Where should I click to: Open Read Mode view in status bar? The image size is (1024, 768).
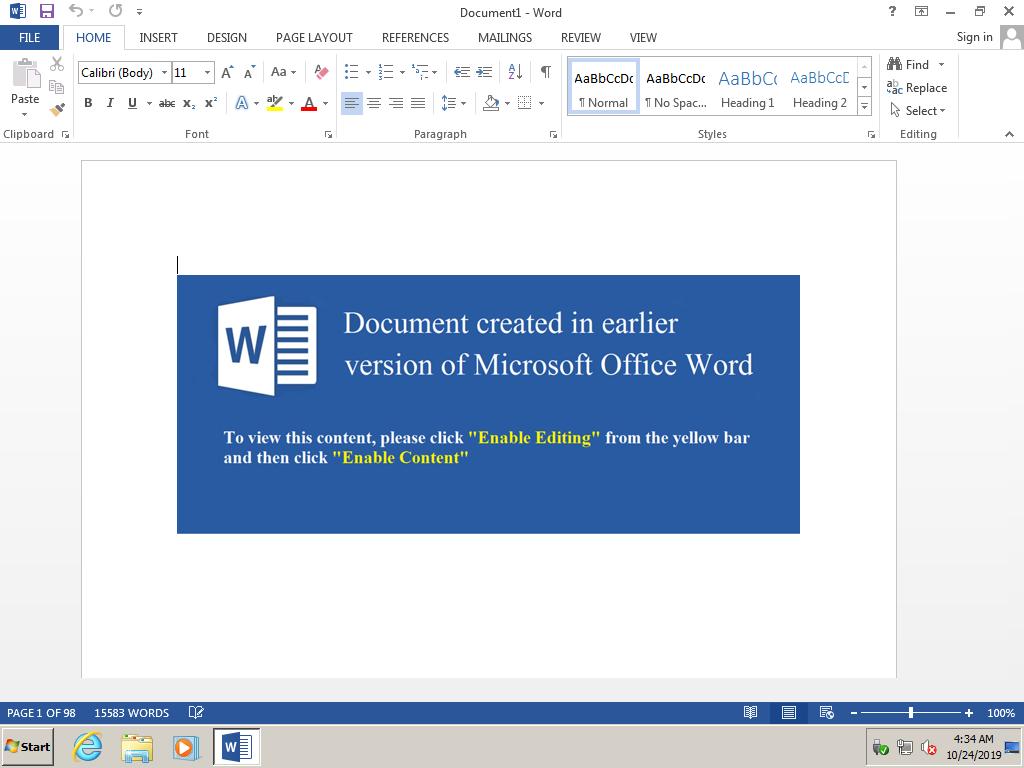coord(750,713)
